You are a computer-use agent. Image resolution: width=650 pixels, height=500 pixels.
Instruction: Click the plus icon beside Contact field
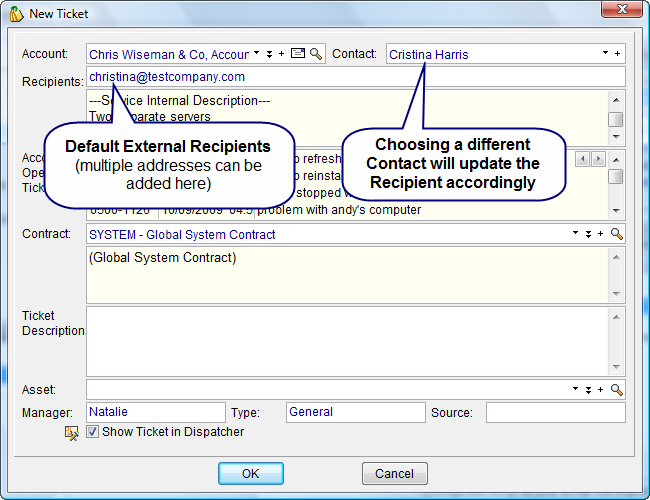617,54
